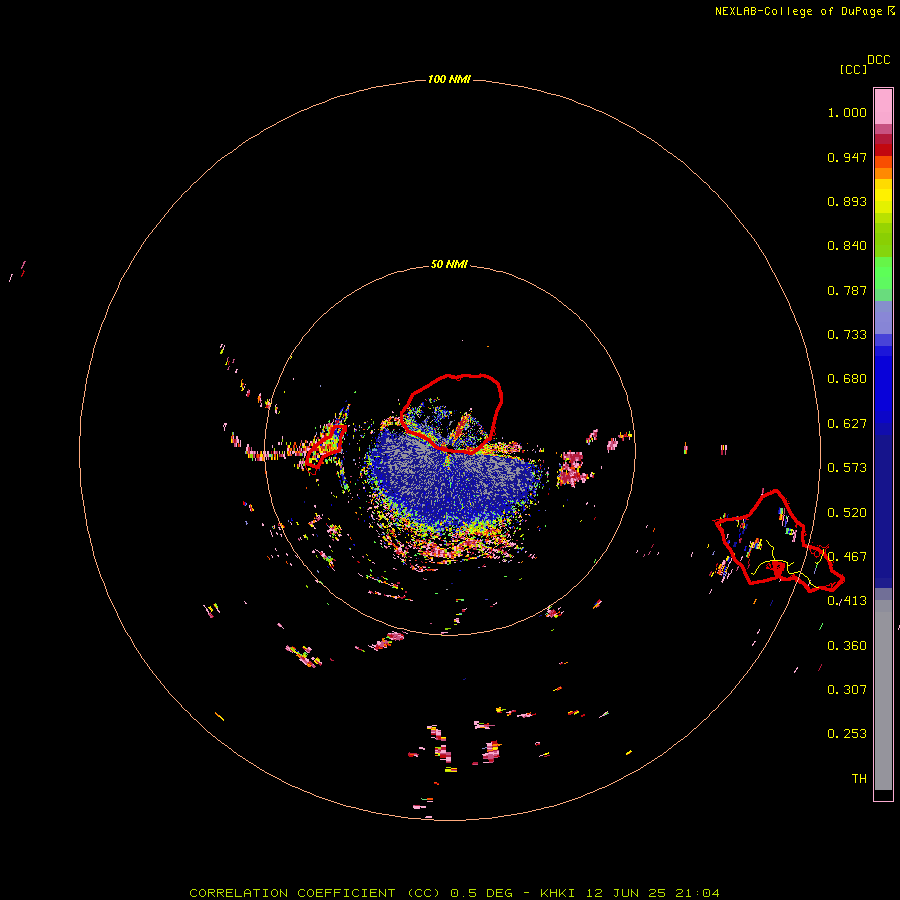Select the 0.840 scale value

tap(847, 246)
